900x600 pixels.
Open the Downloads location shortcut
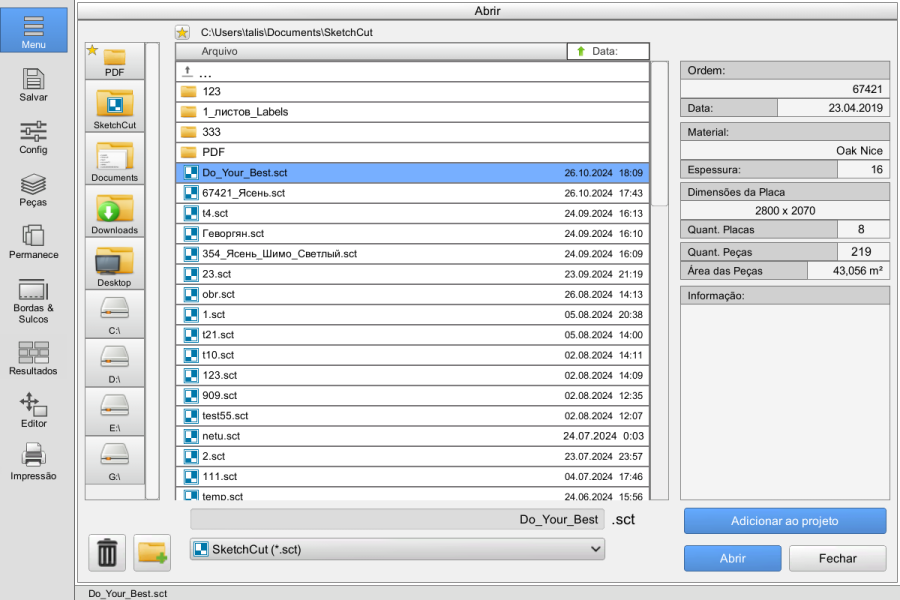tap(115, 212)
